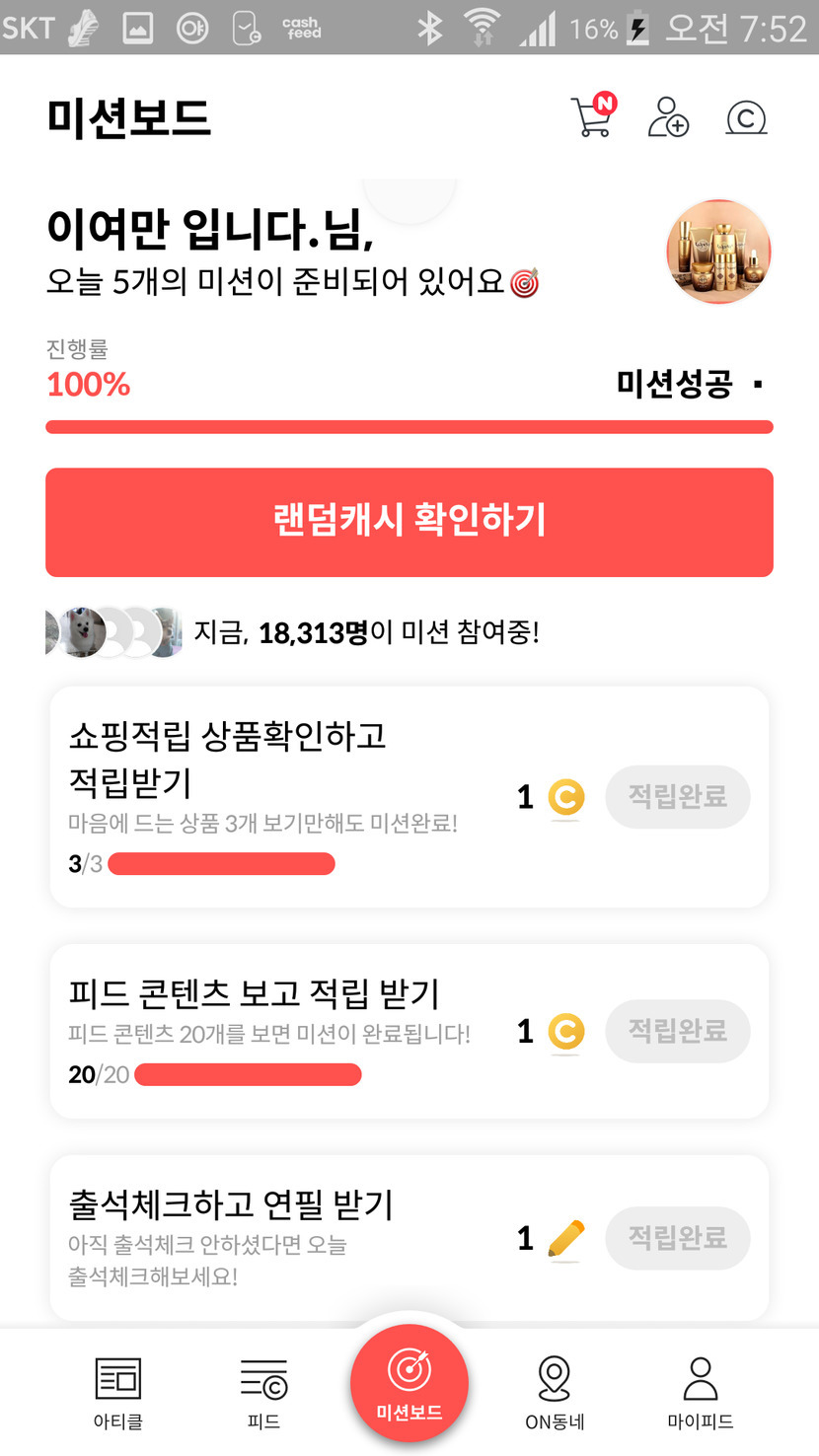Viewport: 819px width, 1456px height.
Task: Open the shopping cart icon
Action: (x=593, y=117)
